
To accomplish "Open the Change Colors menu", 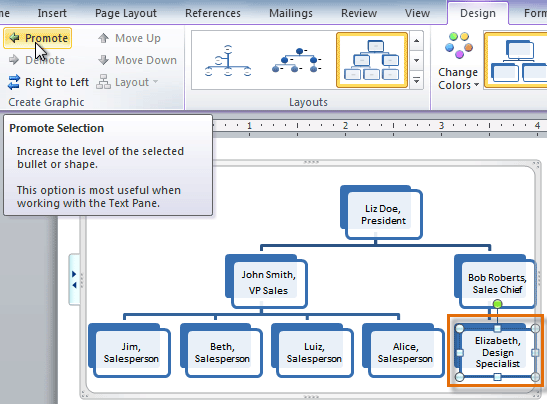I will click(458, 61).
